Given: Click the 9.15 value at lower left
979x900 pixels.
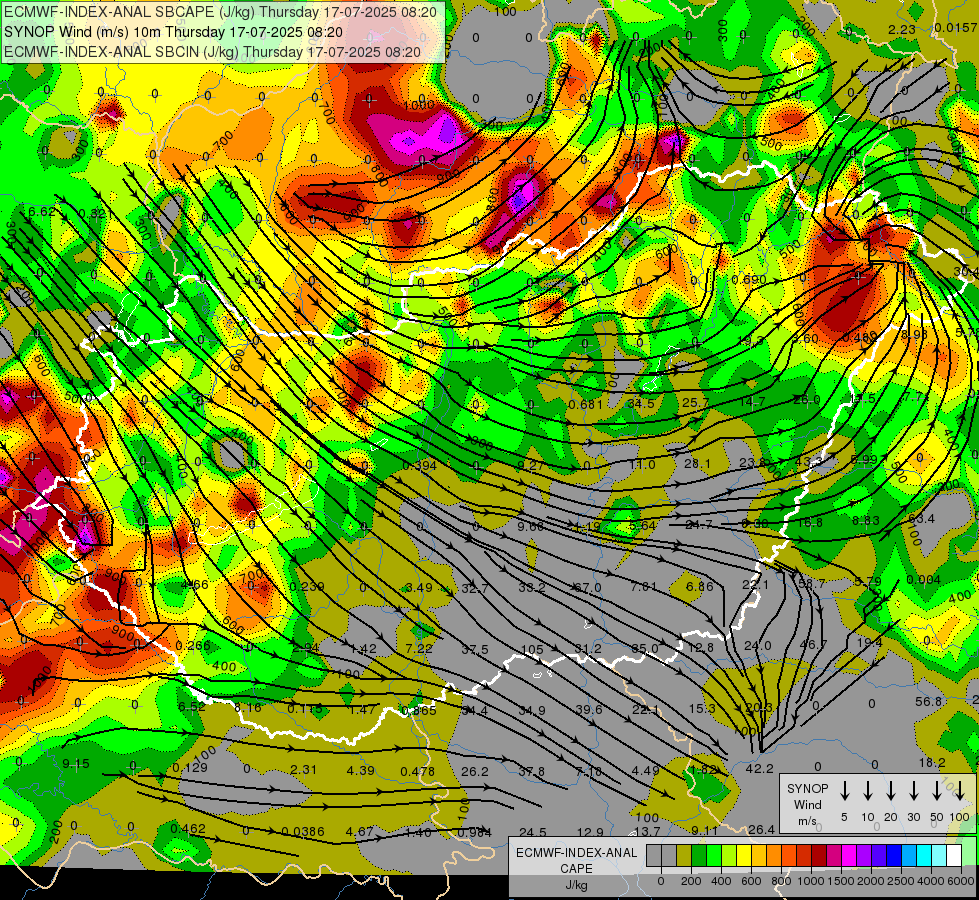Looking at the screenshot, I should 76,763.
